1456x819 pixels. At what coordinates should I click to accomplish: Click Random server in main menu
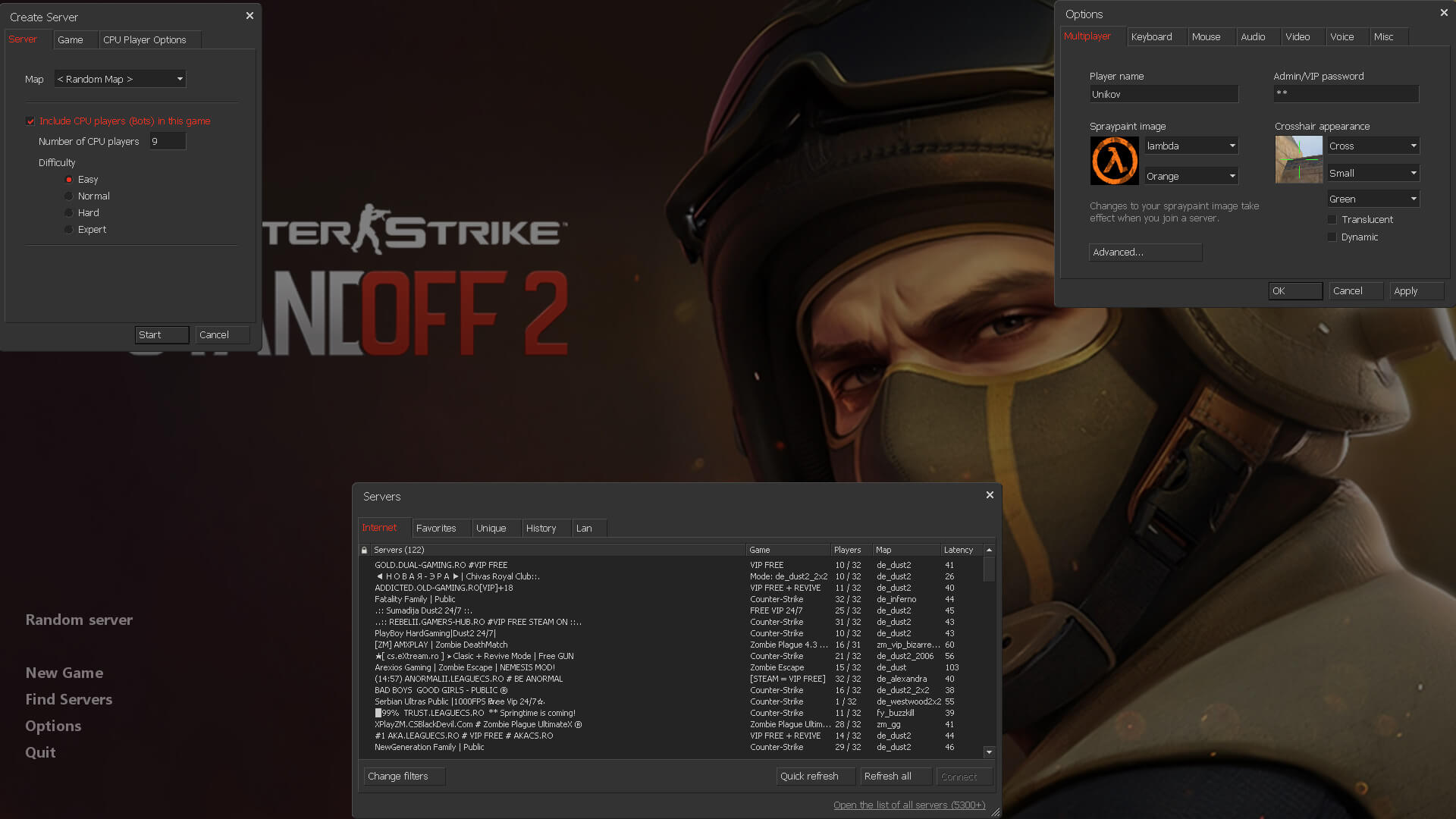click(79, 620)
